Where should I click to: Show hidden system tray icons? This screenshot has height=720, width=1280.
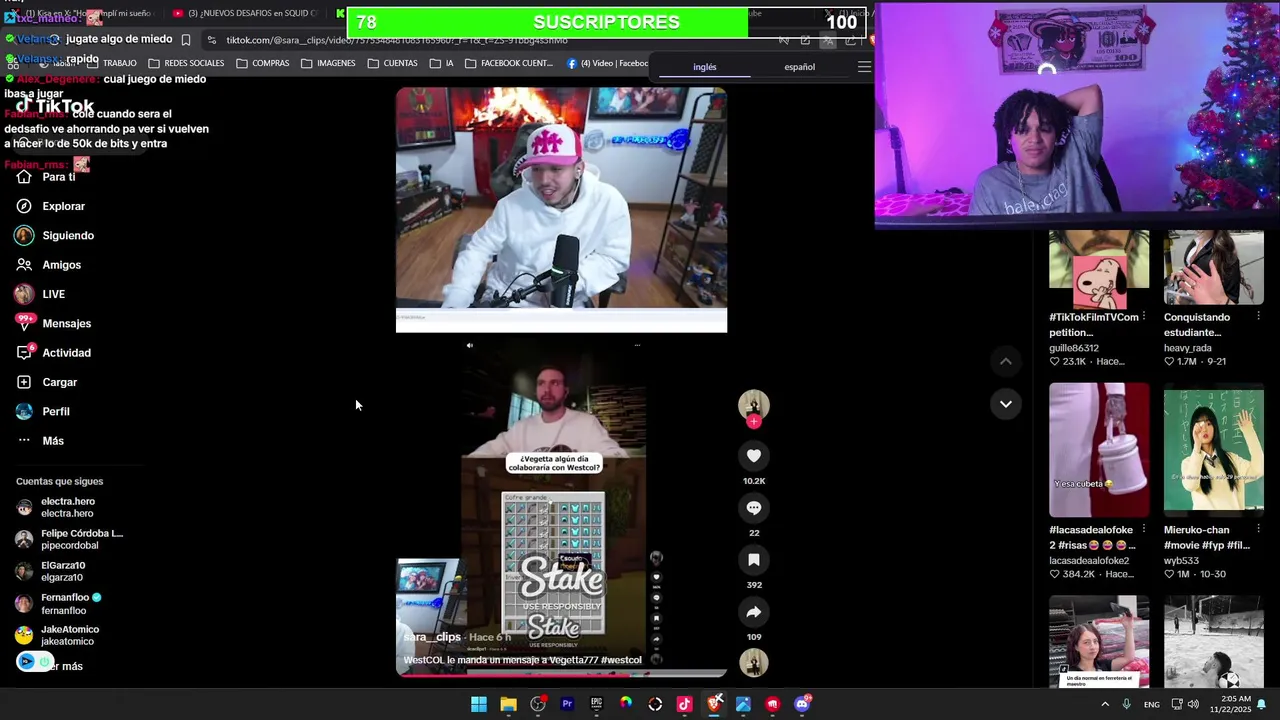pyautogui.click(x=1105, y=704)
